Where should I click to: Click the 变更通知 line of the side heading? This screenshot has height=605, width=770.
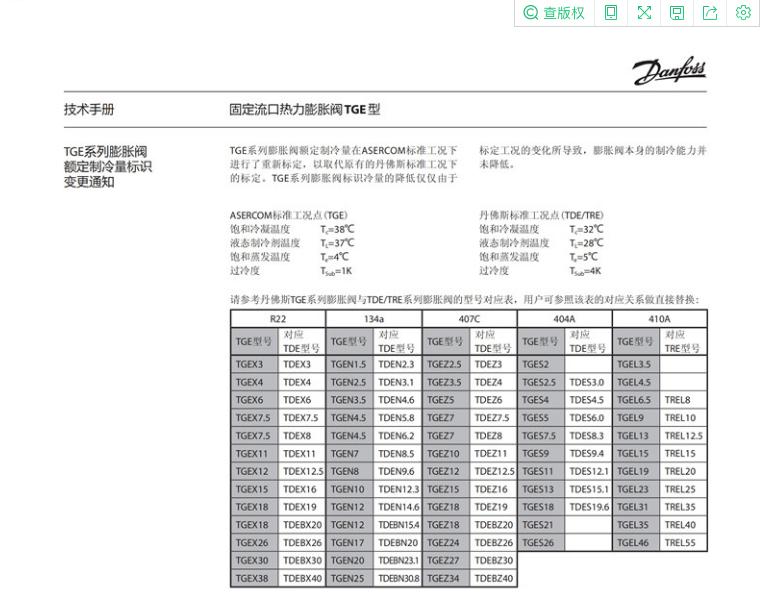pyautogui.click(x=89, y=182)
